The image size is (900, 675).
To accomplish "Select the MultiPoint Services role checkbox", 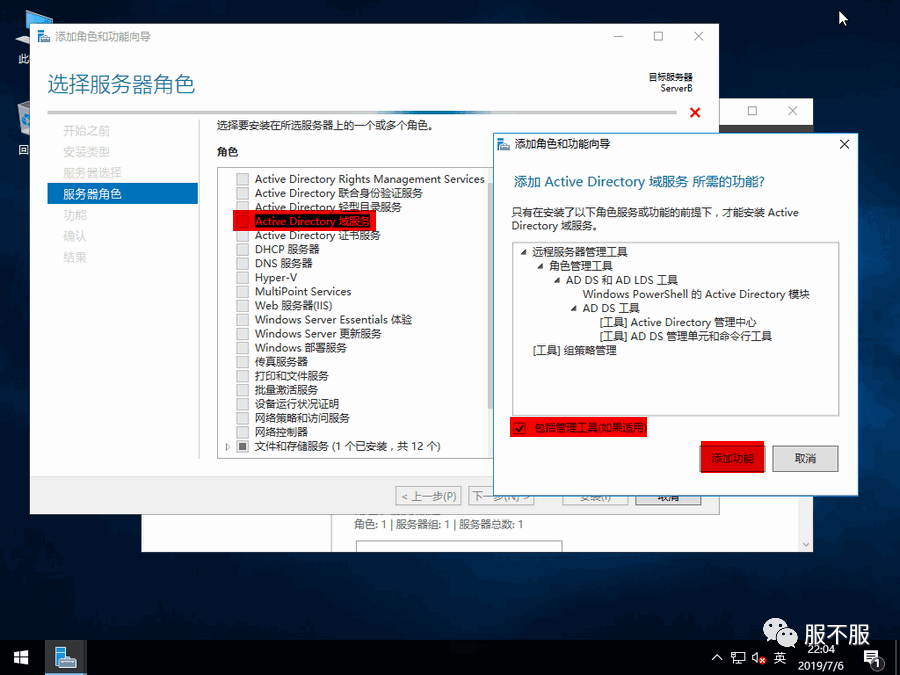I will pos(243,292).
